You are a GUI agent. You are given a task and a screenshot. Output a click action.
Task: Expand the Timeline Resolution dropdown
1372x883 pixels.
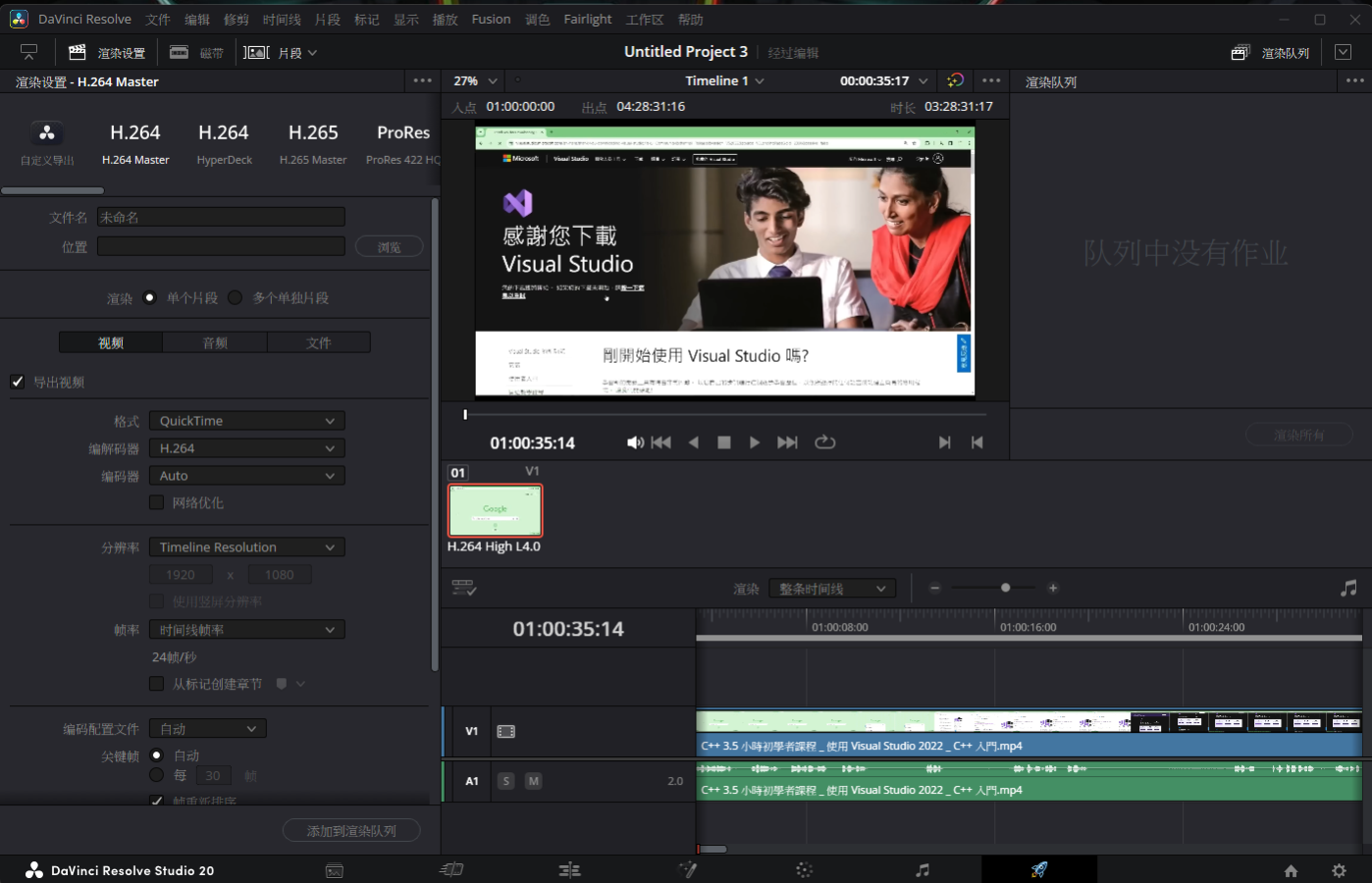click(246, 547)
